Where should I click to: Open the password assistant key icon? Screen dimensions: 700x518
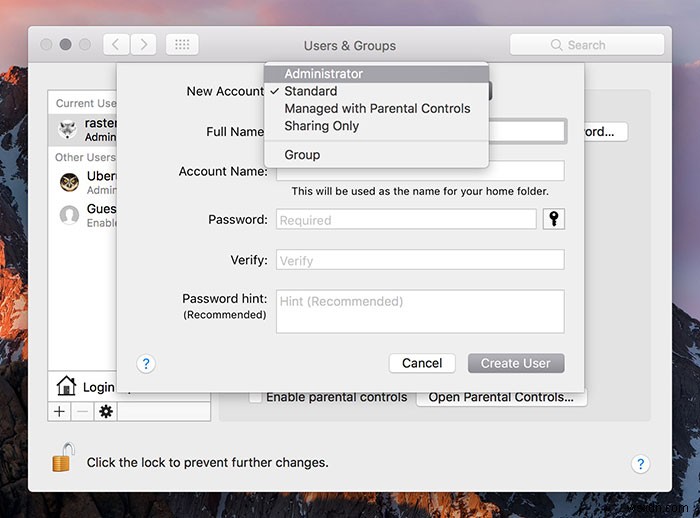click(554, 219)
